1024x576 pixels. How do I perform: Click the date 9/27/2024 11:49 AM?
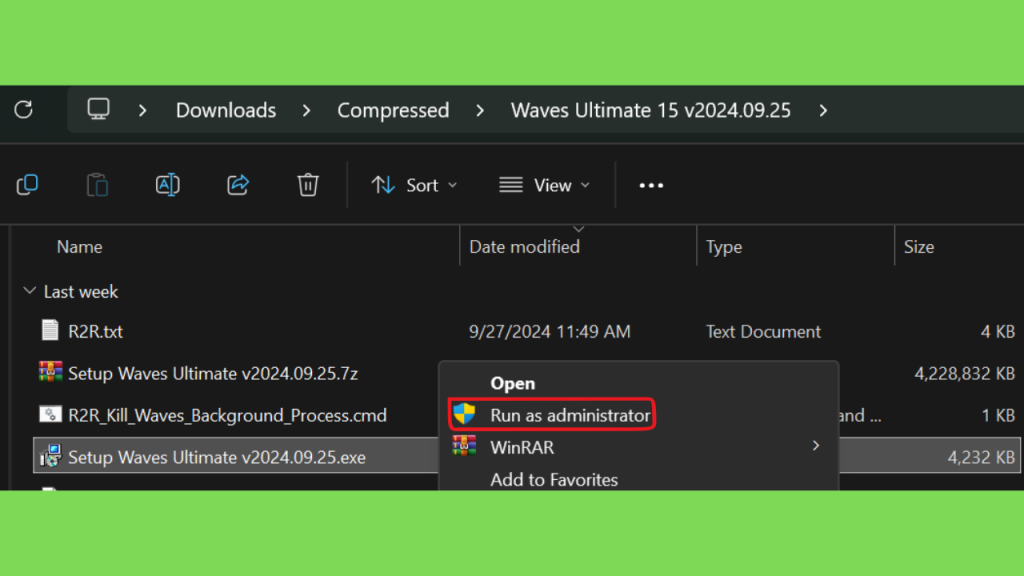(550, 332)
